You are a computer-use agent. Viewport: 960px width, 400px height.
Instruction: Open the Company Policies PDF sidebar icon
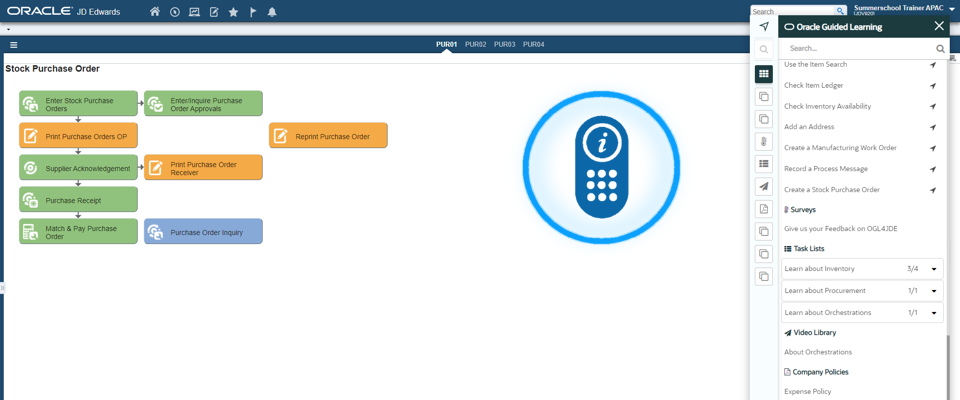pos(763,209)
